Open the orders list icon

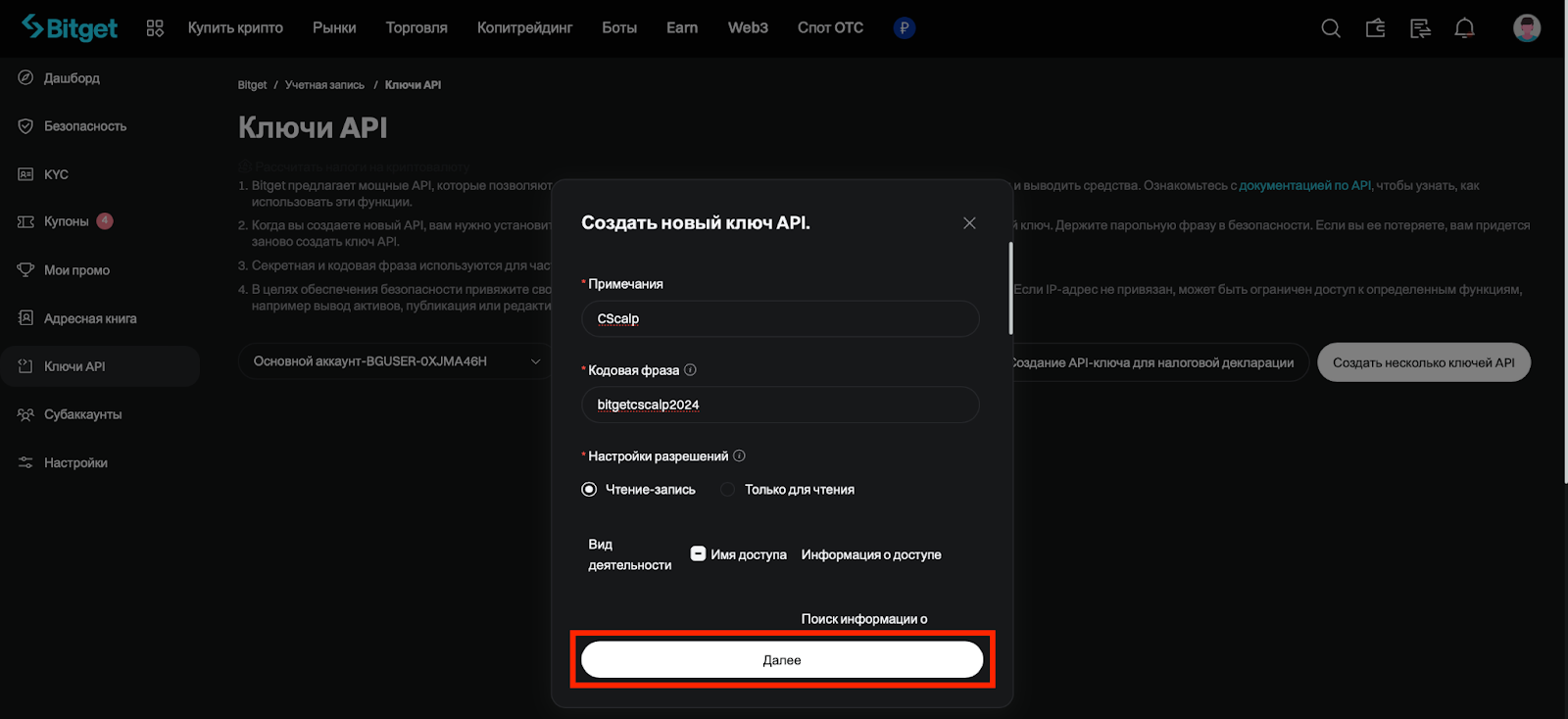1420,28
